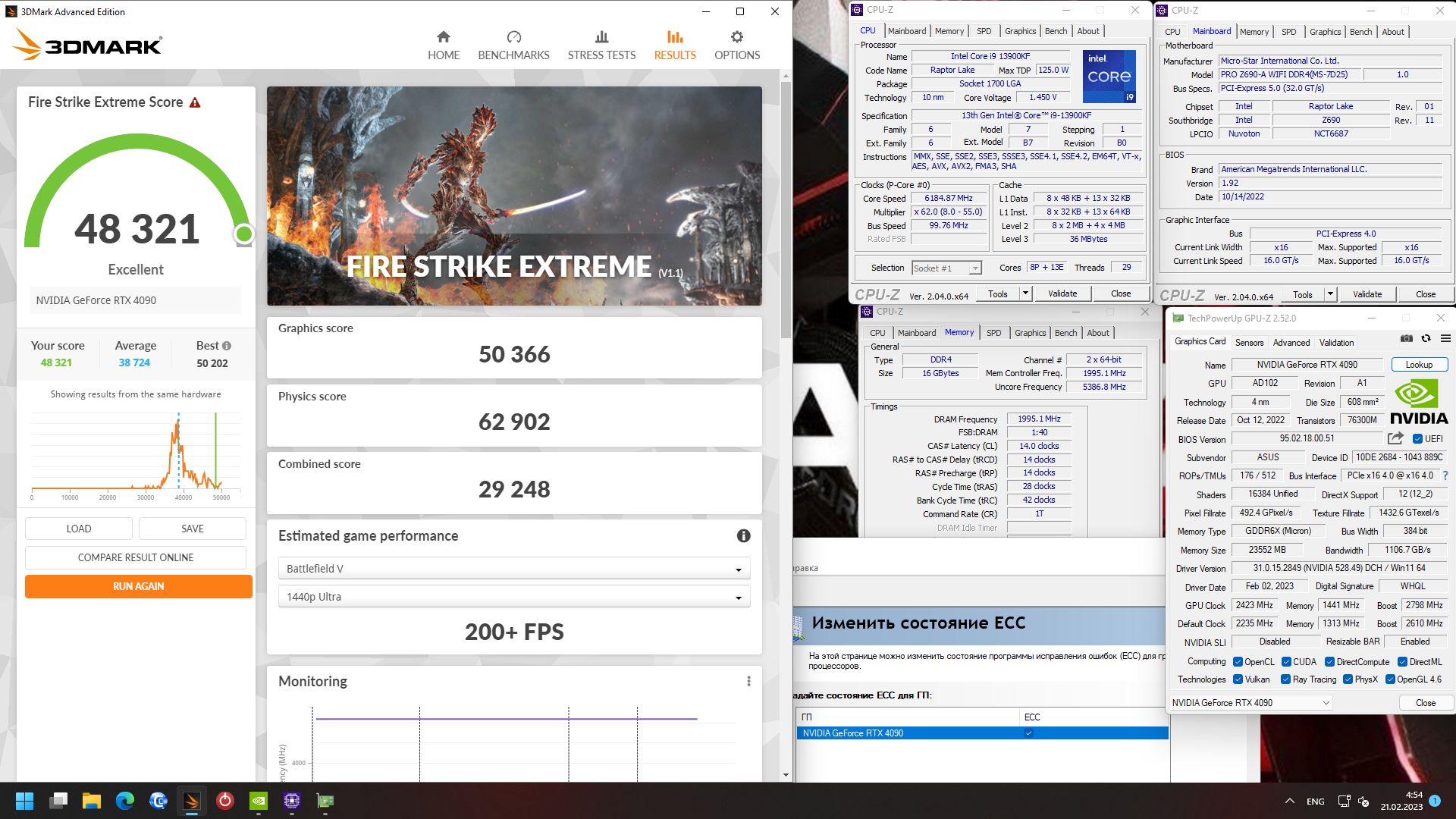Screen dimensions: 1456x819
Task: Click Validate in CPU-Z CPU window
Action: pos(1062,293)
